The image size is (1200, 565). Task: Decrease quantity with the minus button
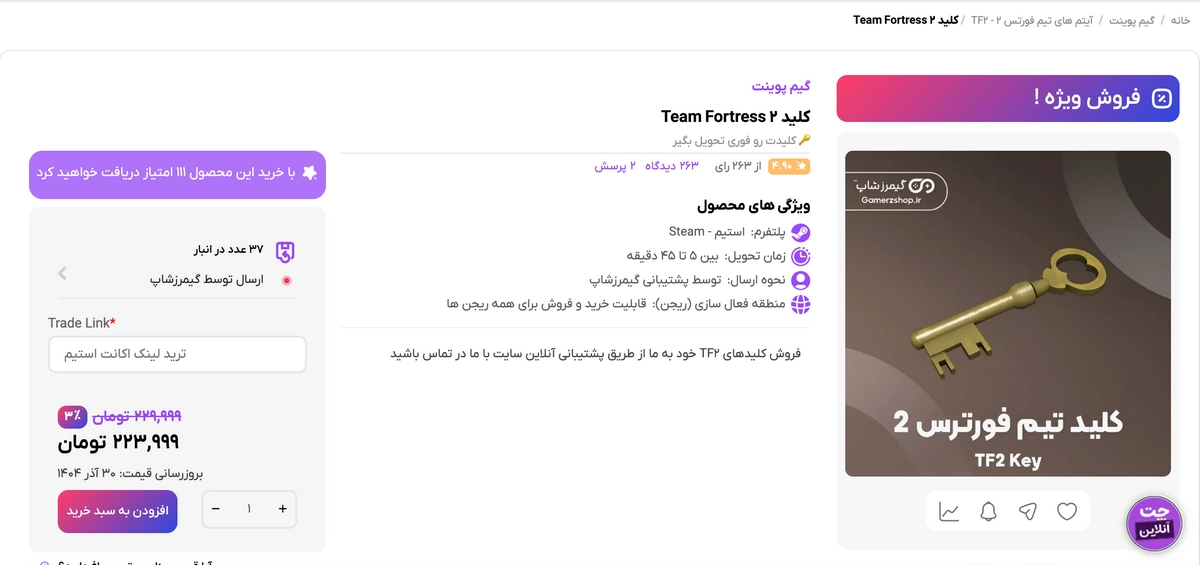pos(216,510)
